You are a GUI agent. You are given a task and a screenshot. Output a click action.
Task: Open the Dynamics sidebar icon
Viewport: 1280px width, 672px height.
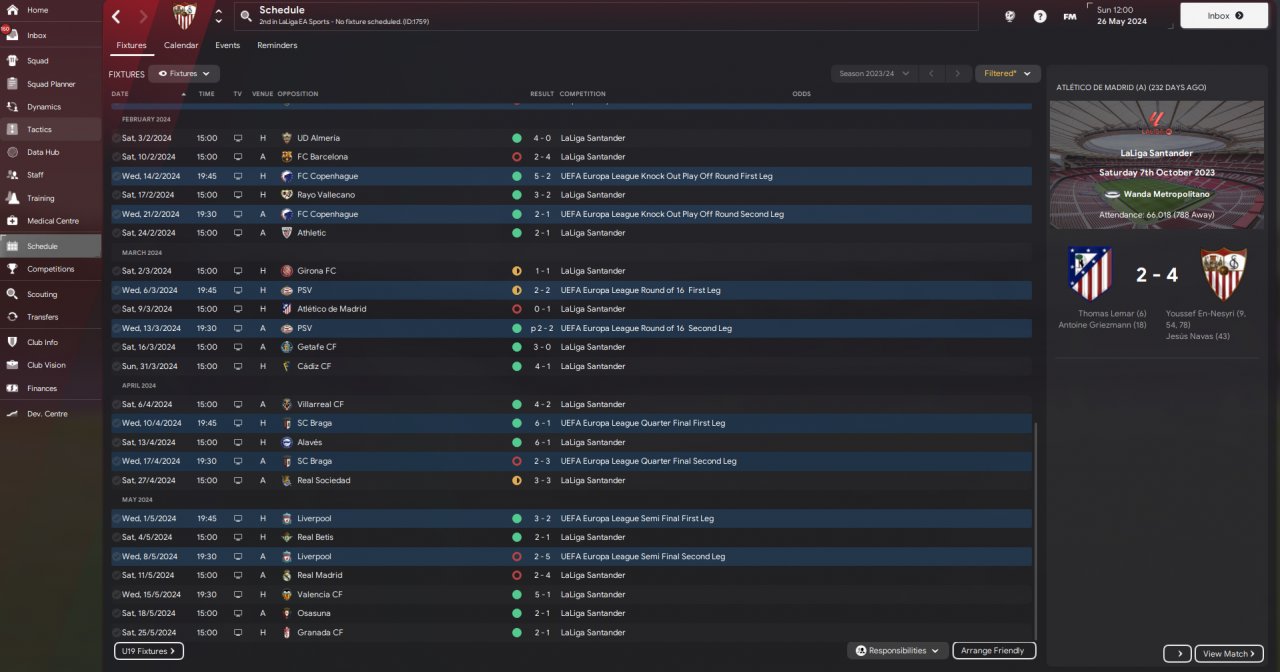(12, 107)
